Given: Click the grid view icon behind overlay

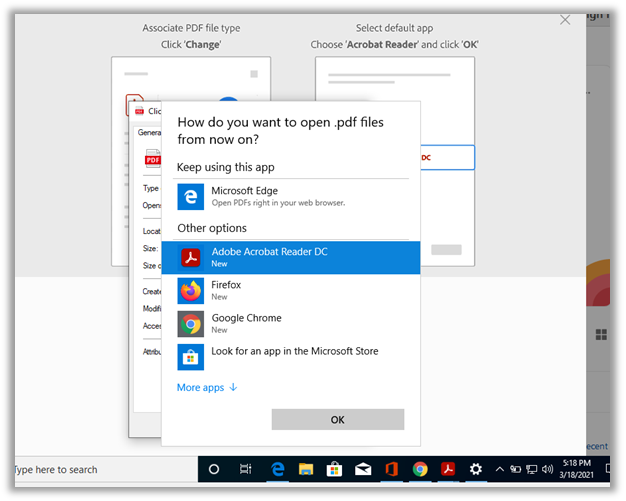Looking at the screenshot, I should click(601, 335).
